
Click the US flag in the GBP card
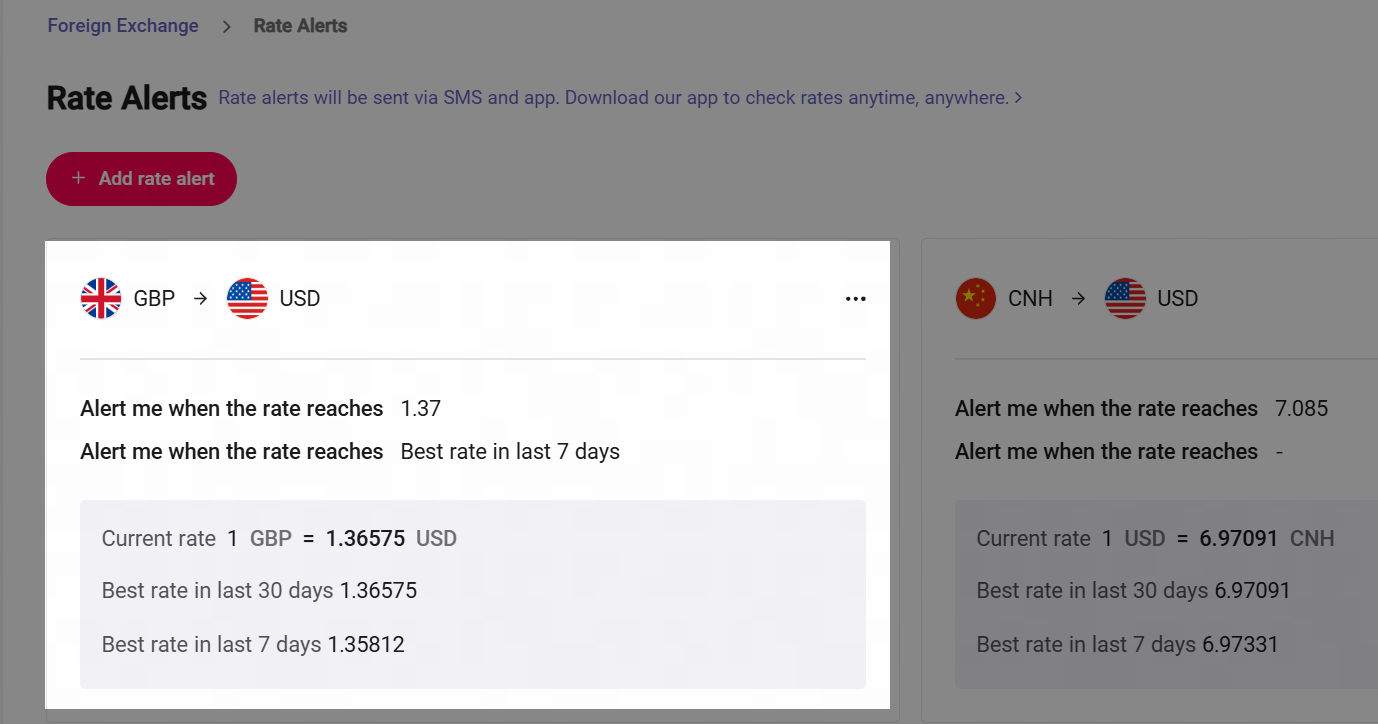tap(247, 298)
